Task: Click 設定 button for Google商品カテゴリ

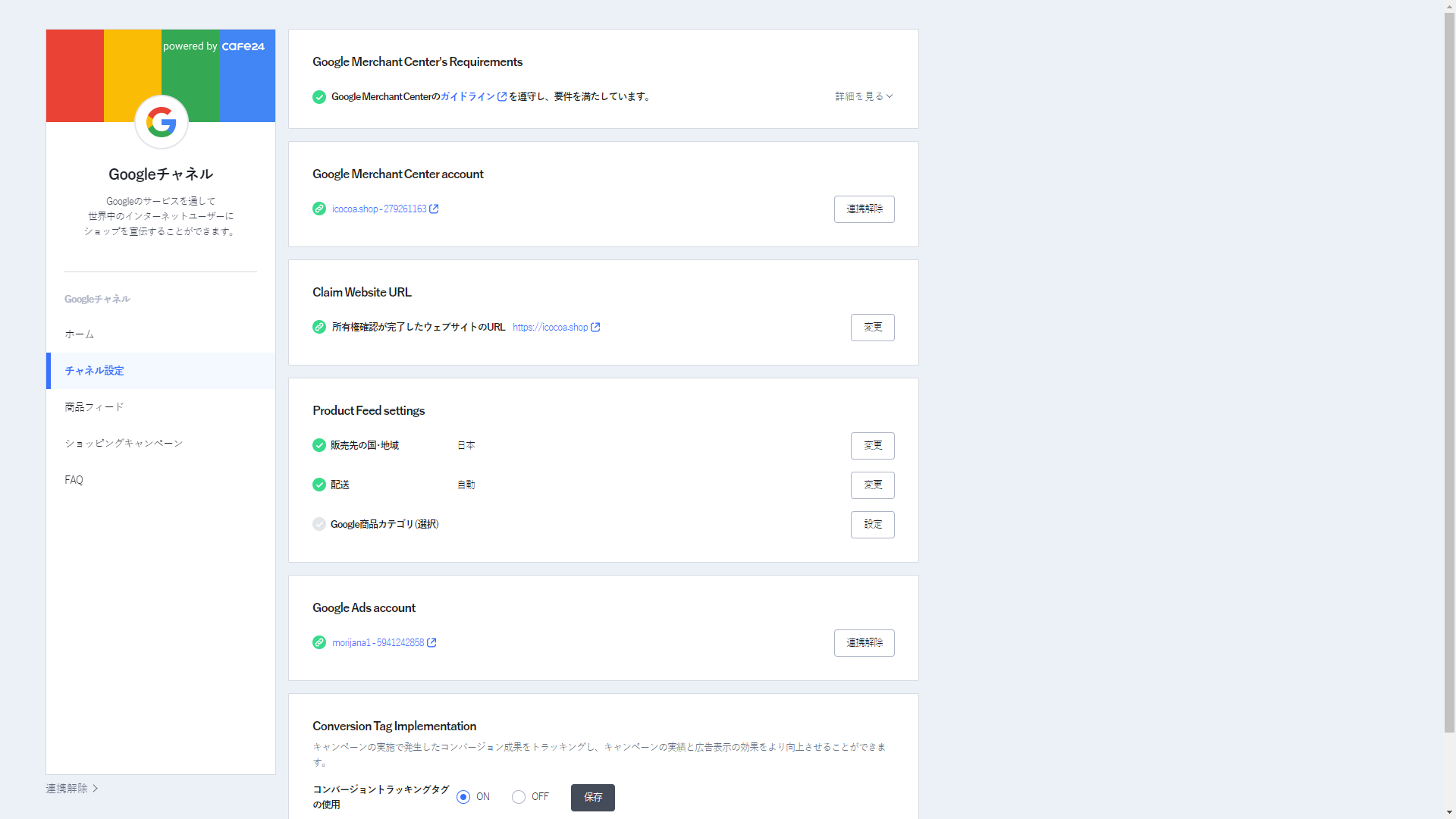Action: coord(873,525)
